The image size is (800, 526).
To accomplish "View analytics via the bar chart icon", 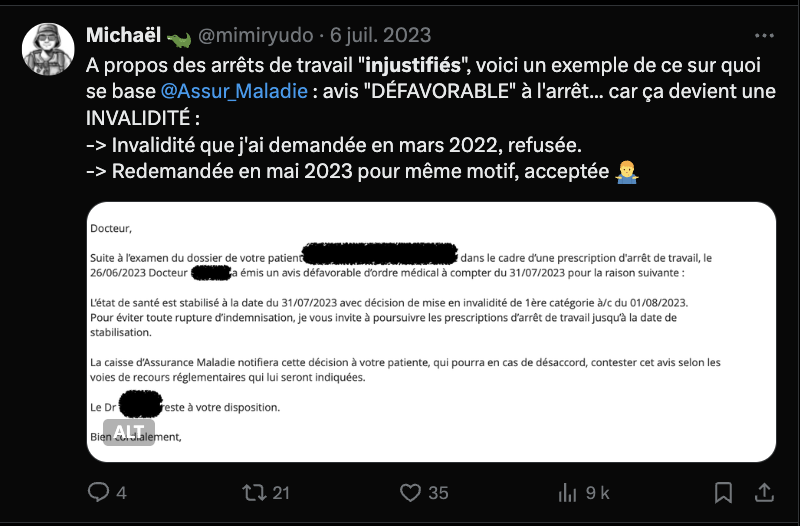I will 567,493.
